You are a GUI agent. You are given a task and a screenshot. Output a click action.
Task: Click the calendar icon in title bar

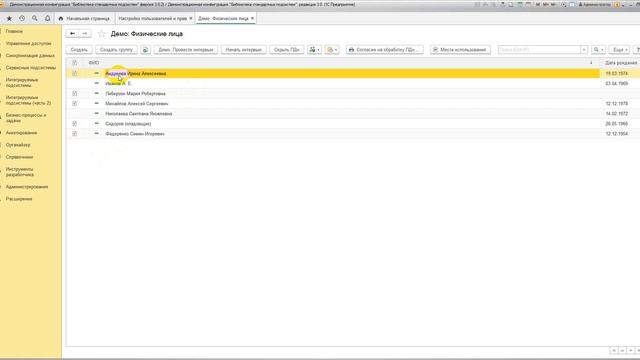(528, 4)
